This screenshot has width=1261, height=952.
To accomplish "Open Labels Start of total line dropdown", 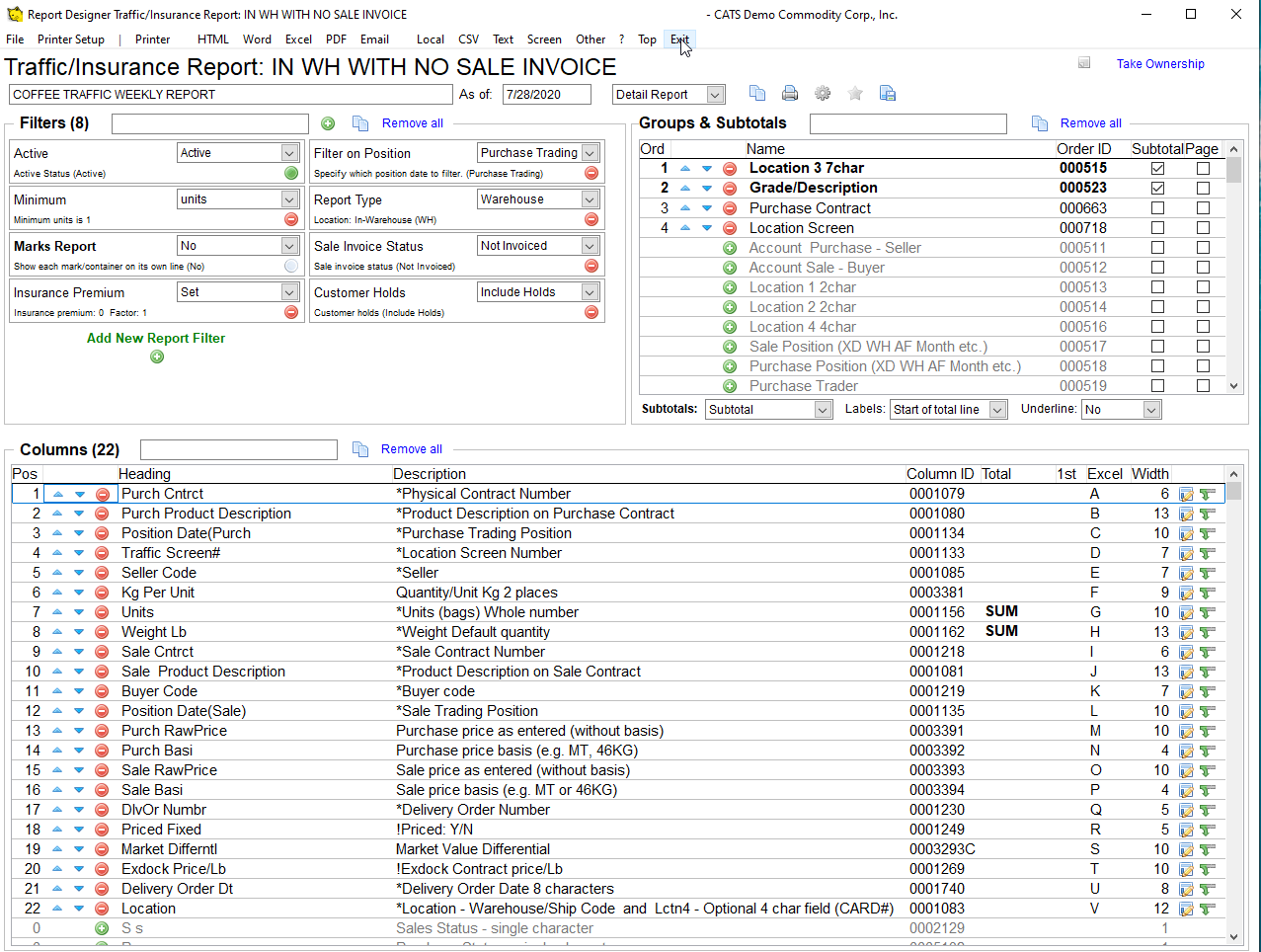I will tap(997, 410).
